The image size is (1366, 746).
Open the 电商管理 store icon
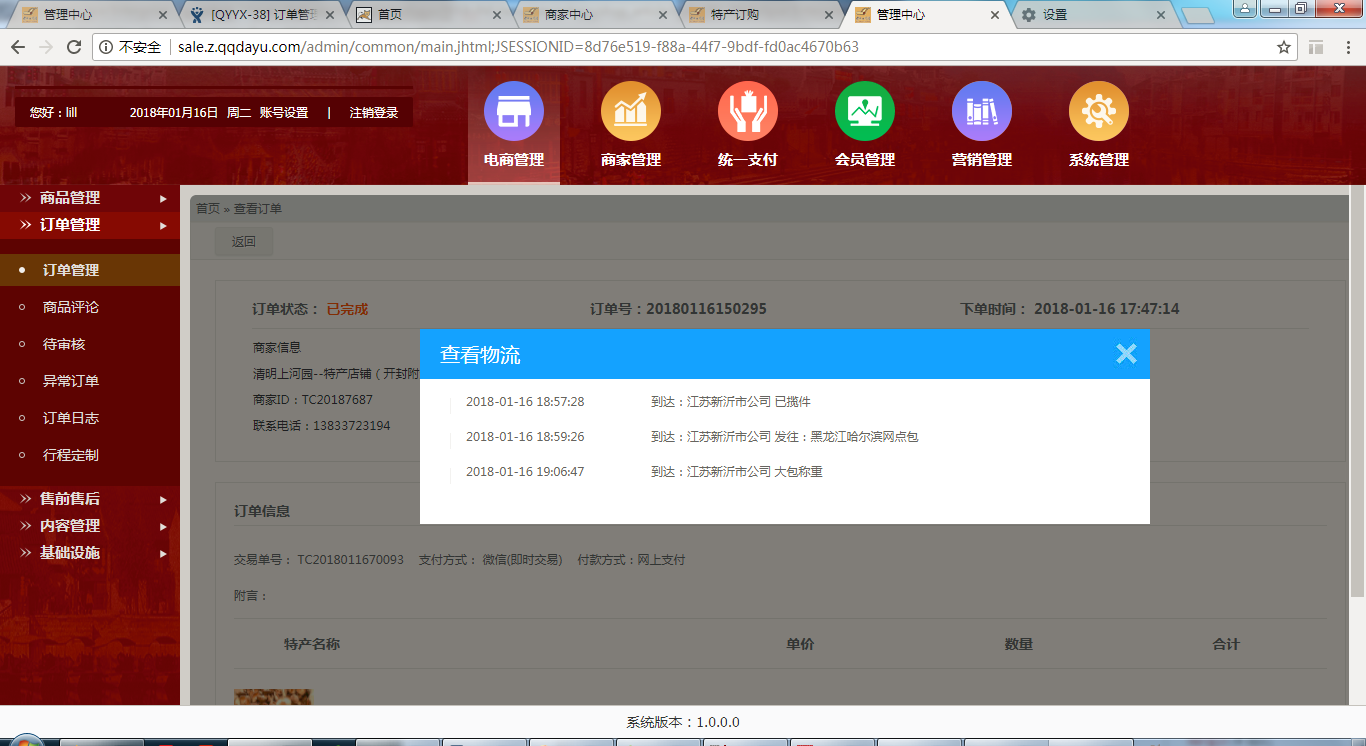click(513, 111)
